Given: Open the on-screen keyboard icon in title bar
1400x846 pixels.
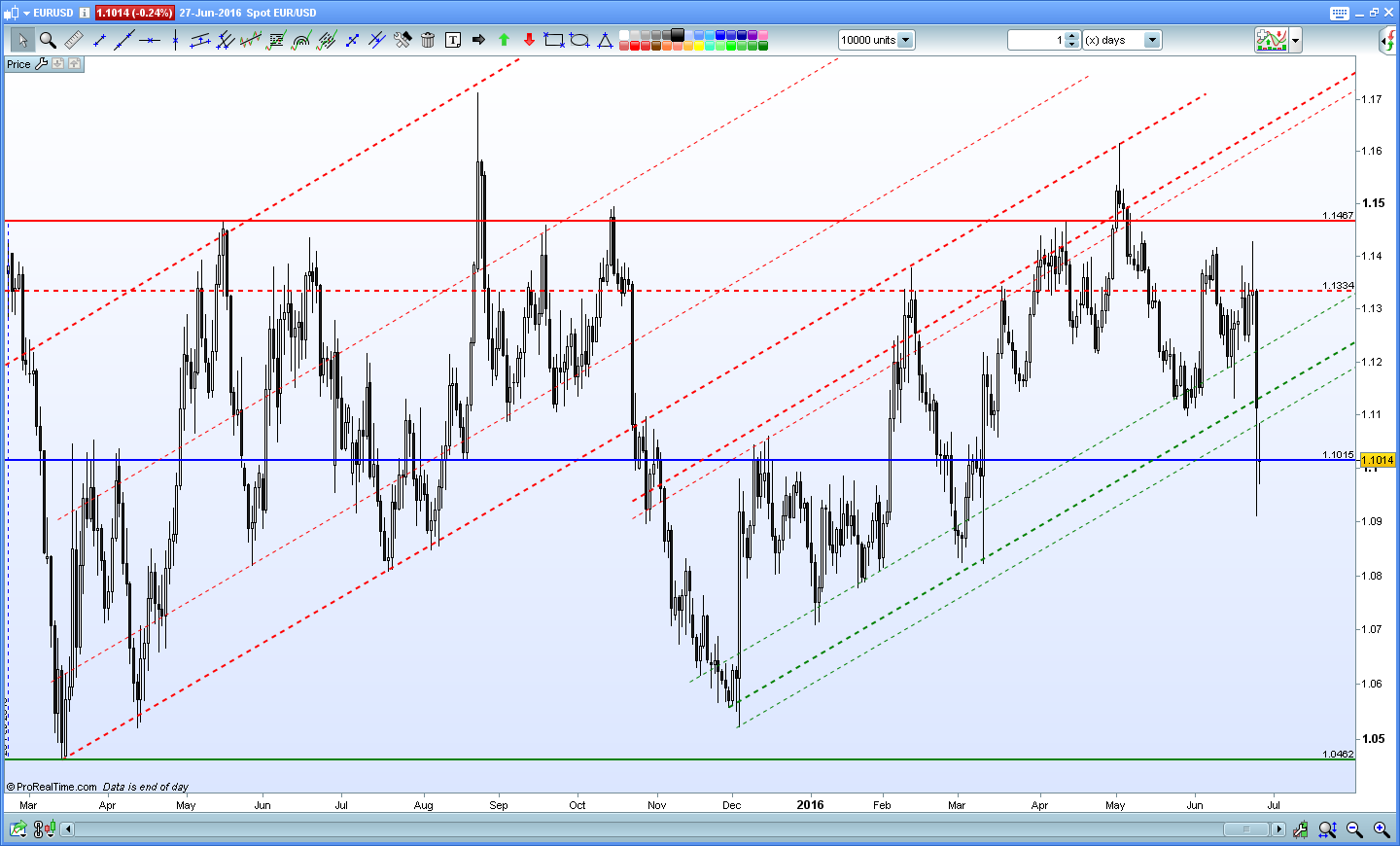Looking at the screenshot, I should [x=1340, y=13].
